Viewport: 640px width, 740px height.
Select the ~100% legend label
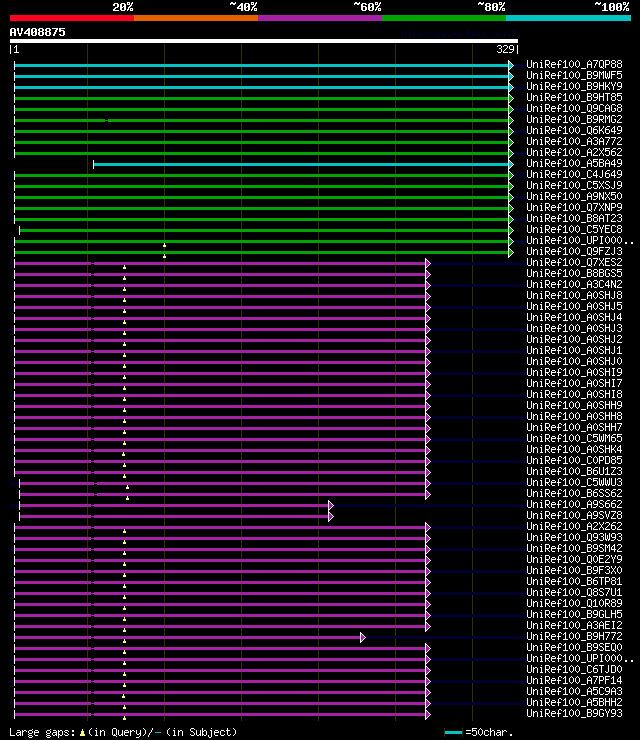click(612, 7)
